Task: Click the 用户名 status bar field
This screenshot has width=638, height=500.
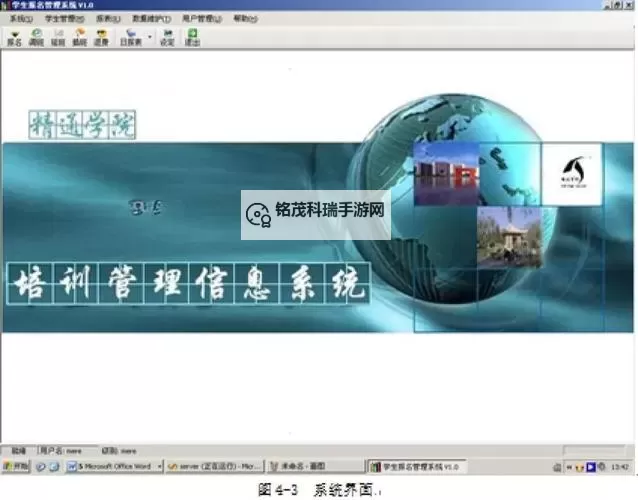Action: coord(68,451)
